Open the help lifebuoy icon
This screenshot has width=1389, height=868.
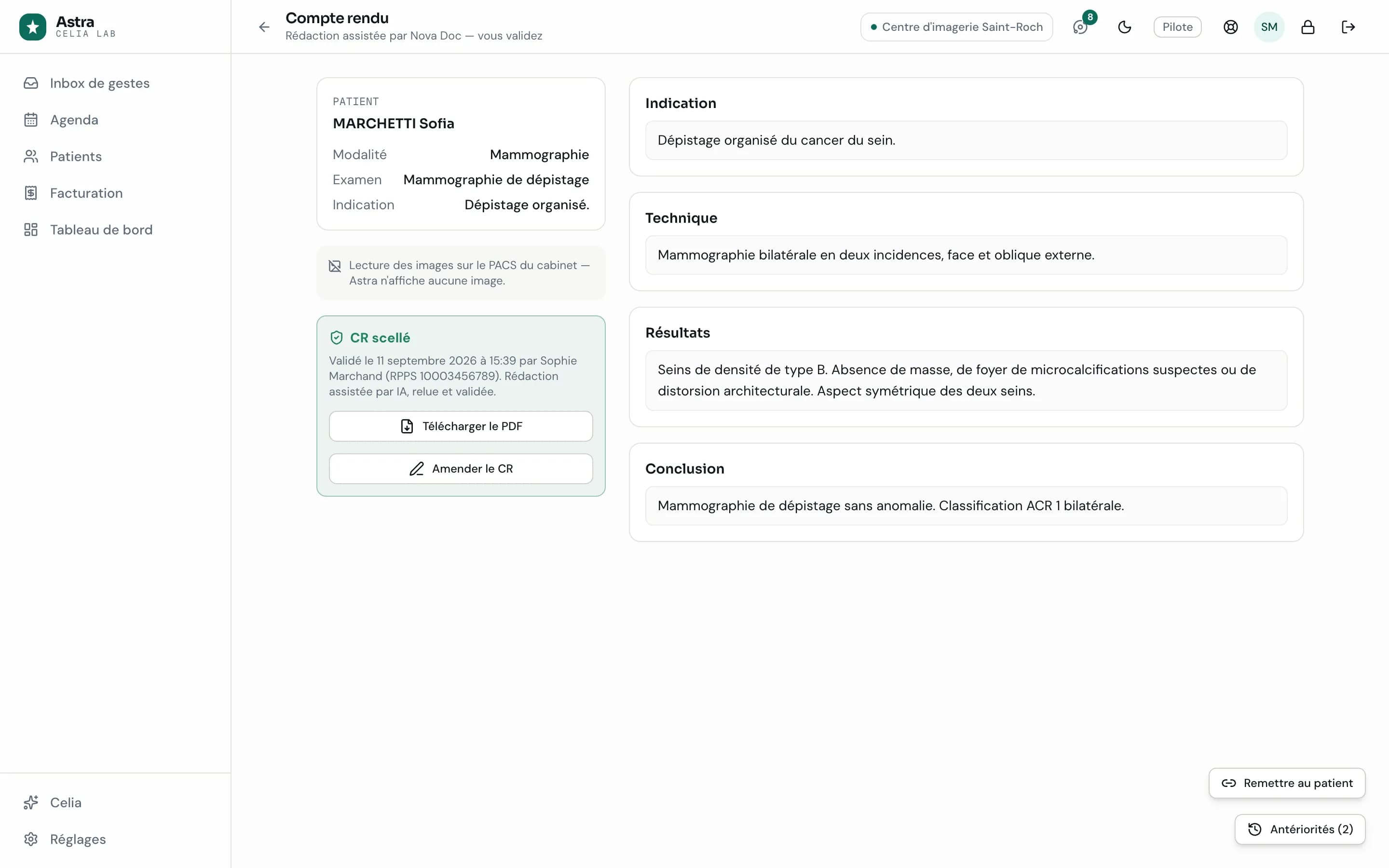pos(1231,27)
